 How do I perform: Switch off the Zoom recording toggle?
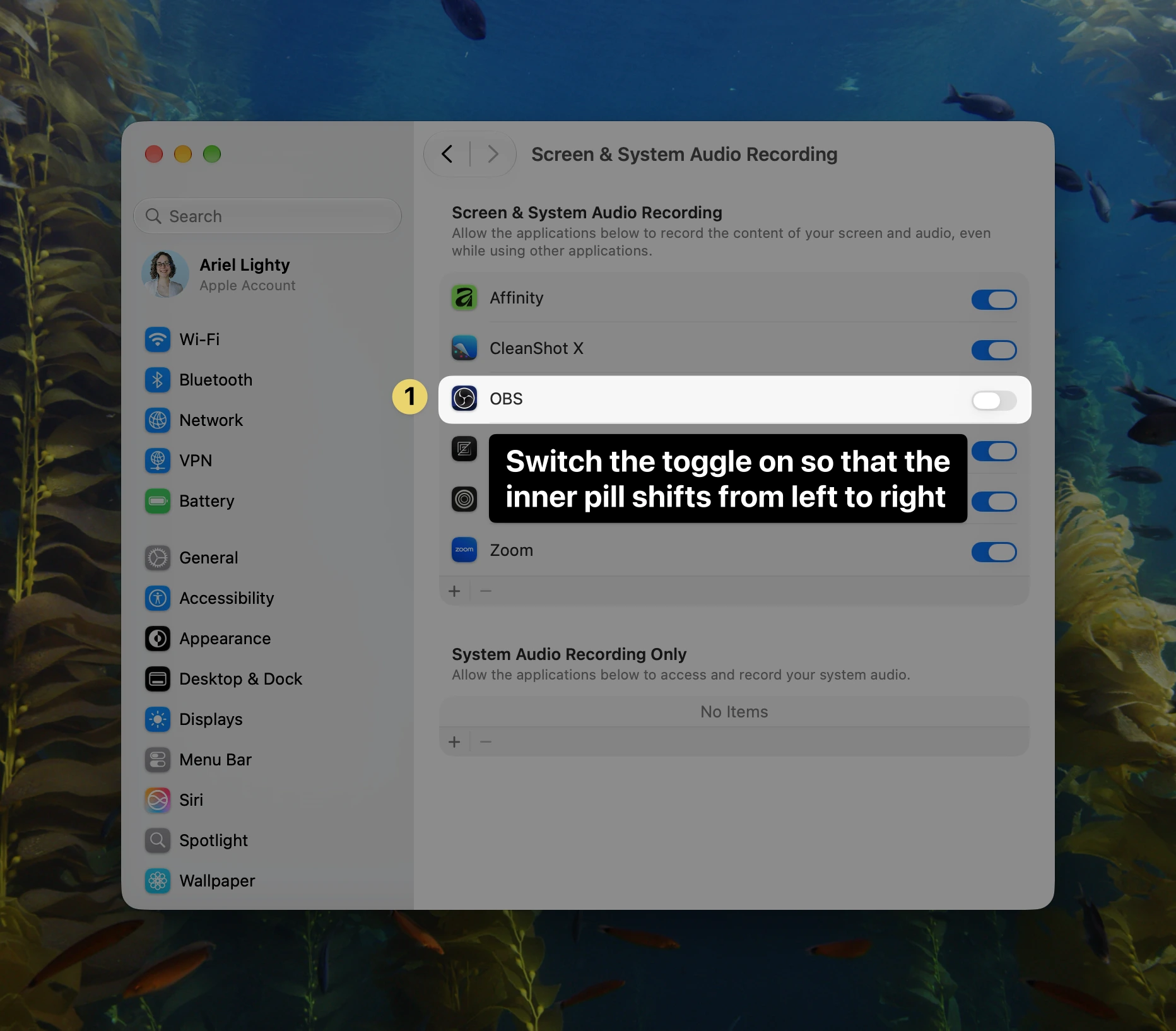[x=994, y=551]
